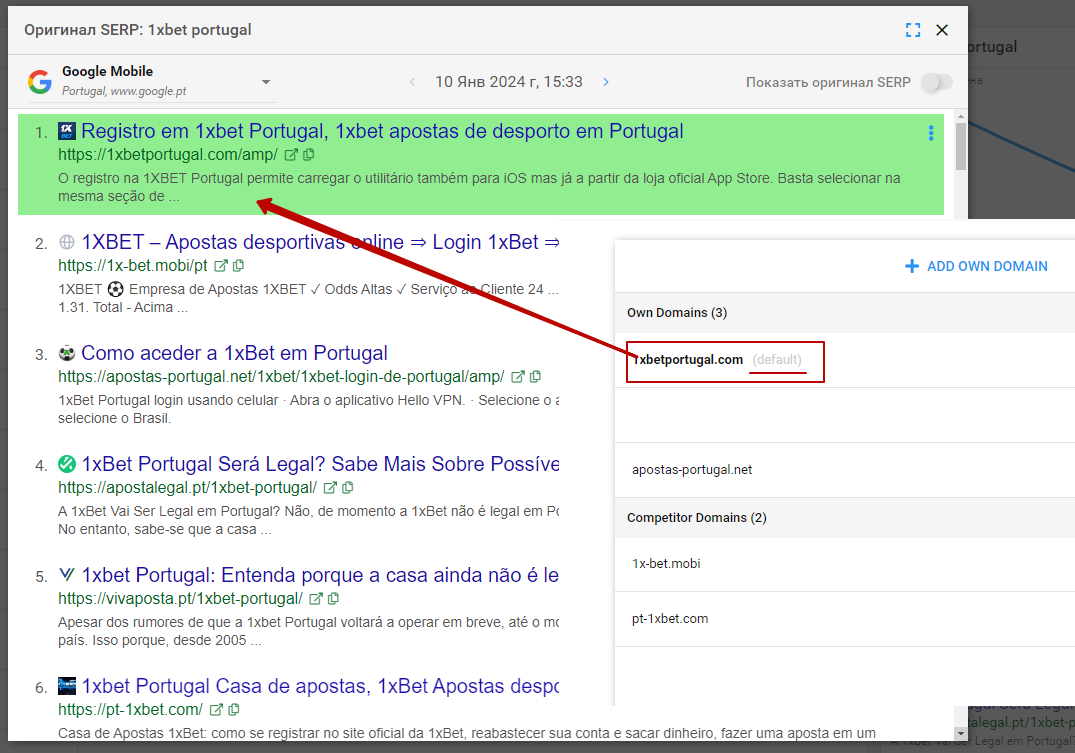
Task: Copy URL icon next to 1xbetportugal.com/amp/
Action: pos(309,155)
